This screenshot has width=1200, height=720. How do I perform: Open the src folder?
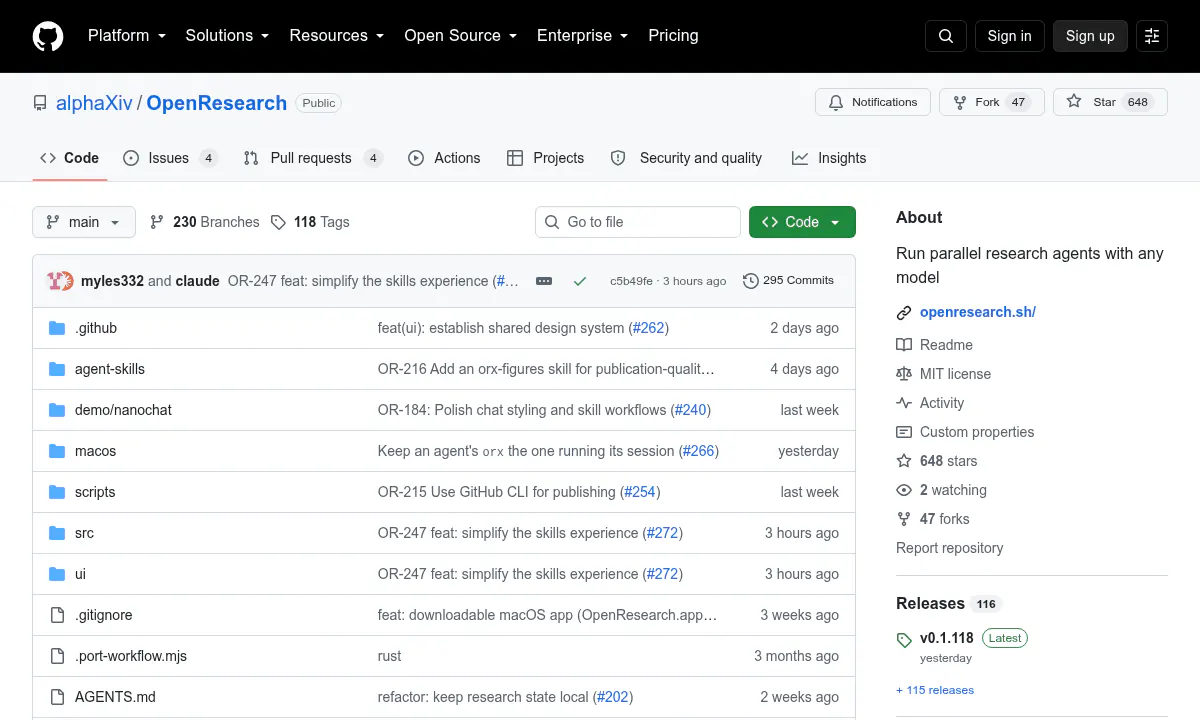(x=84, y=533)
